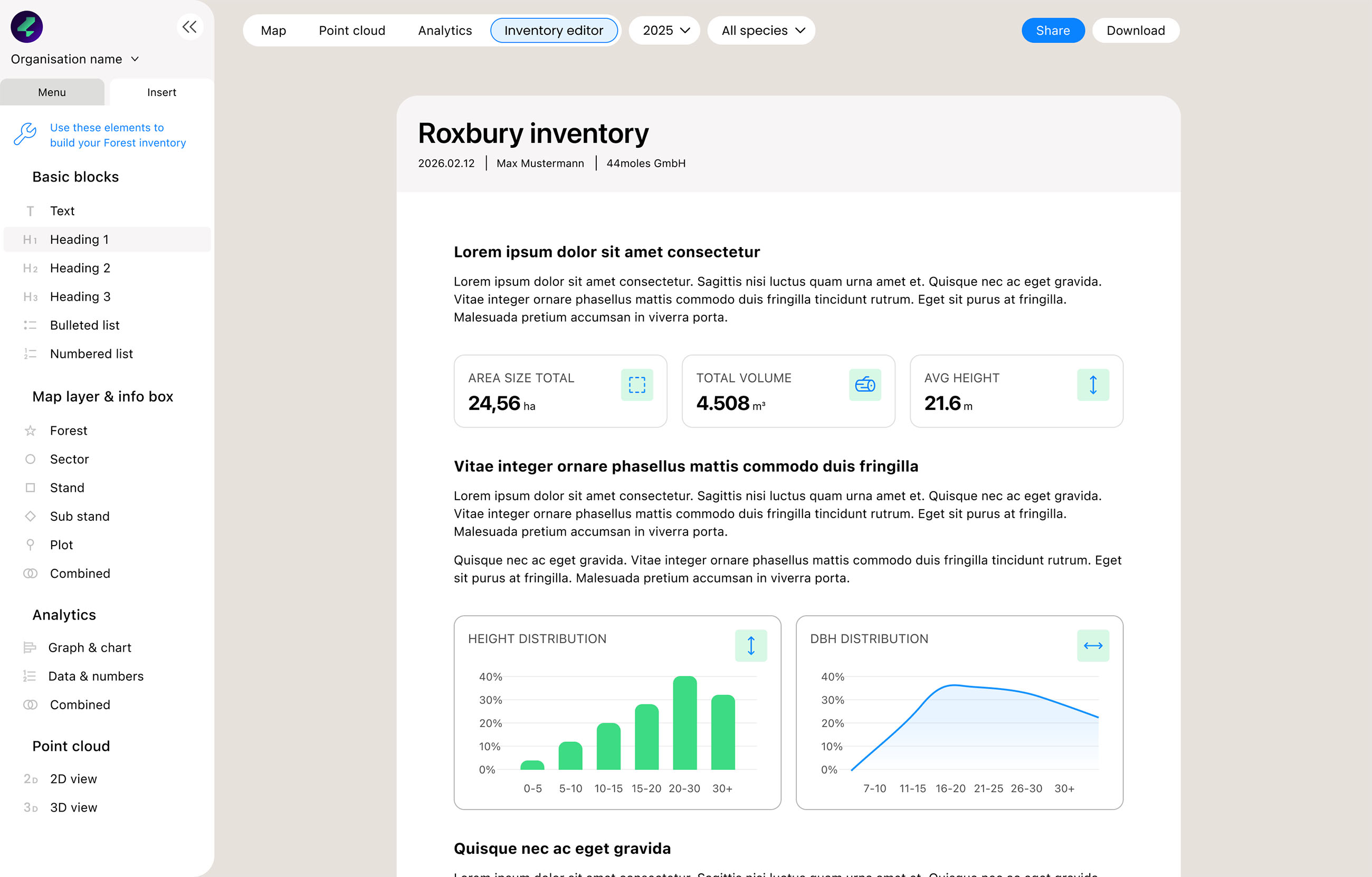Screen dimensions: 1372x877
Task: Click the app logo in sidebar
Action: [x=27, y=27]
